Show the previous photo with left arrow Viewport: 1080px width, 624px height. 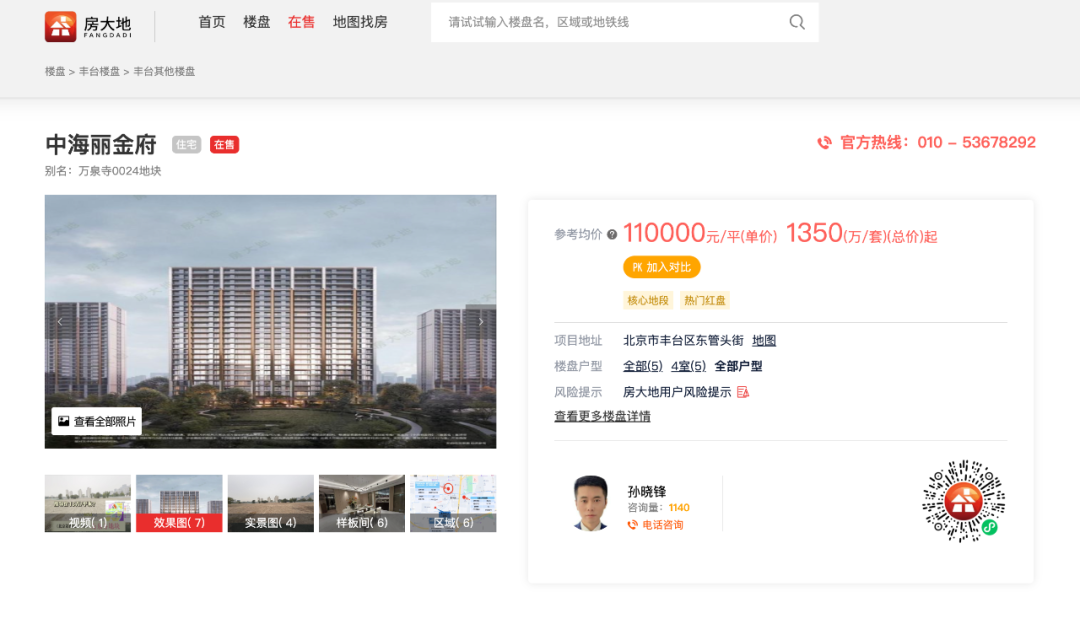point(59,322)
